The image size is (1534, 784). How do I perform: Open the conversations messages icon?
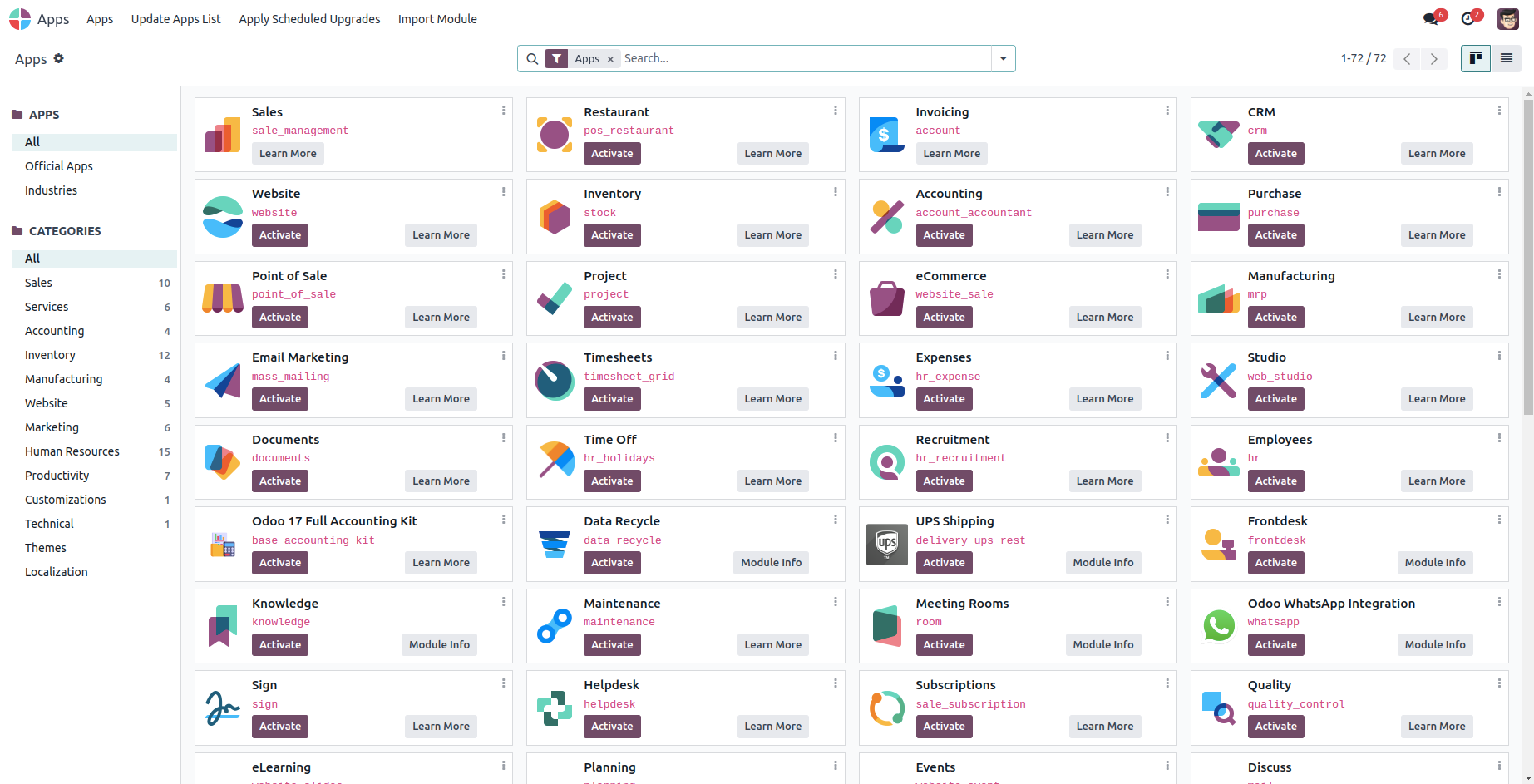click(x=1431, y=19)
